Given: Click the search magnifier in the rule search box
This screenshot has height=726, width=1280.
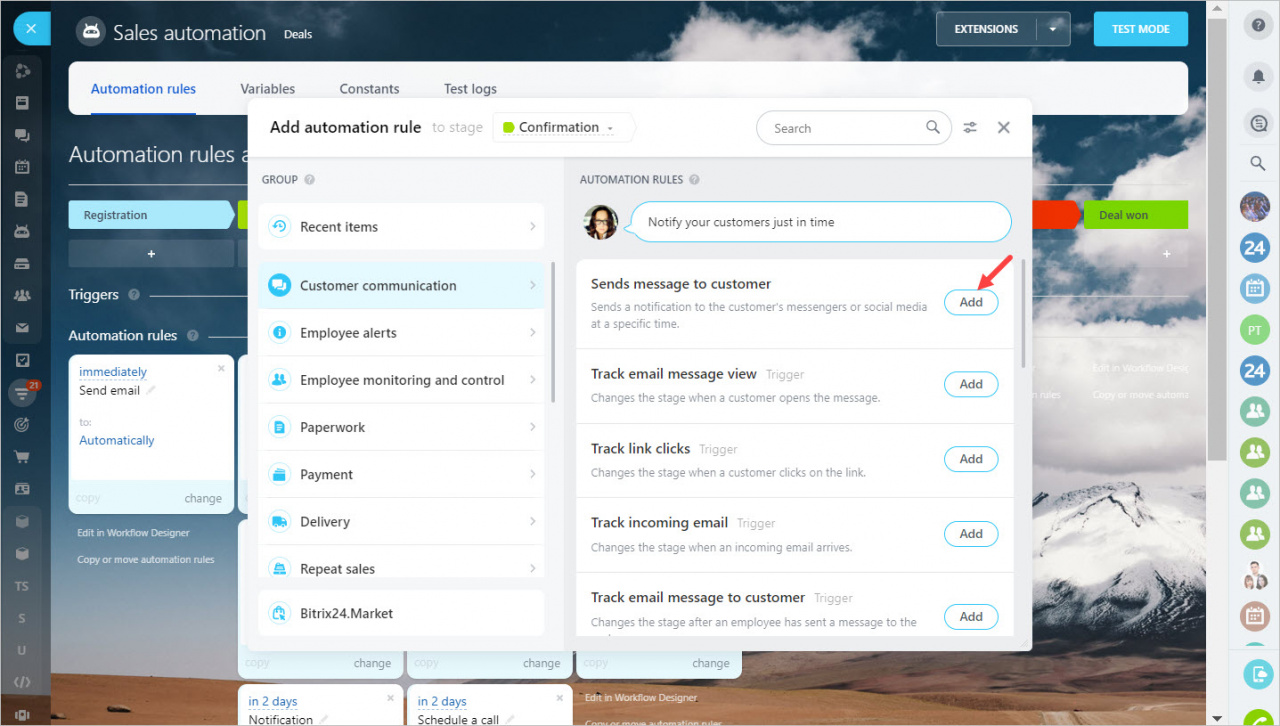Looking at the screenshot, I should (932, 127).
